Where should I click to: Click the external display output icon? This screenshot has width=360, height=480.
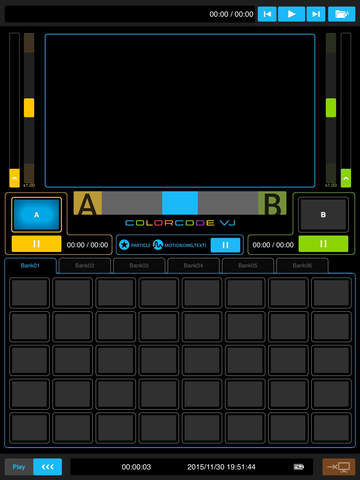(339, 467)
